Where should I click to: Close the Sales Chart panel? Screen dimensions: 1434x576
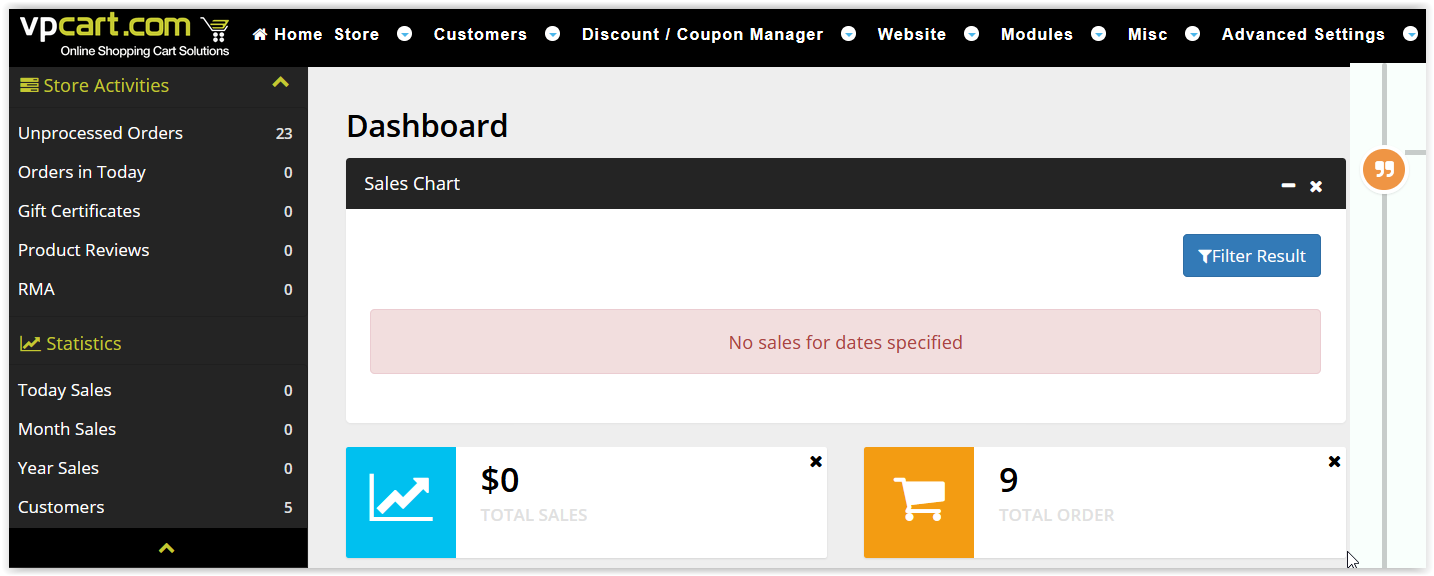click(x=1316, y=186)
